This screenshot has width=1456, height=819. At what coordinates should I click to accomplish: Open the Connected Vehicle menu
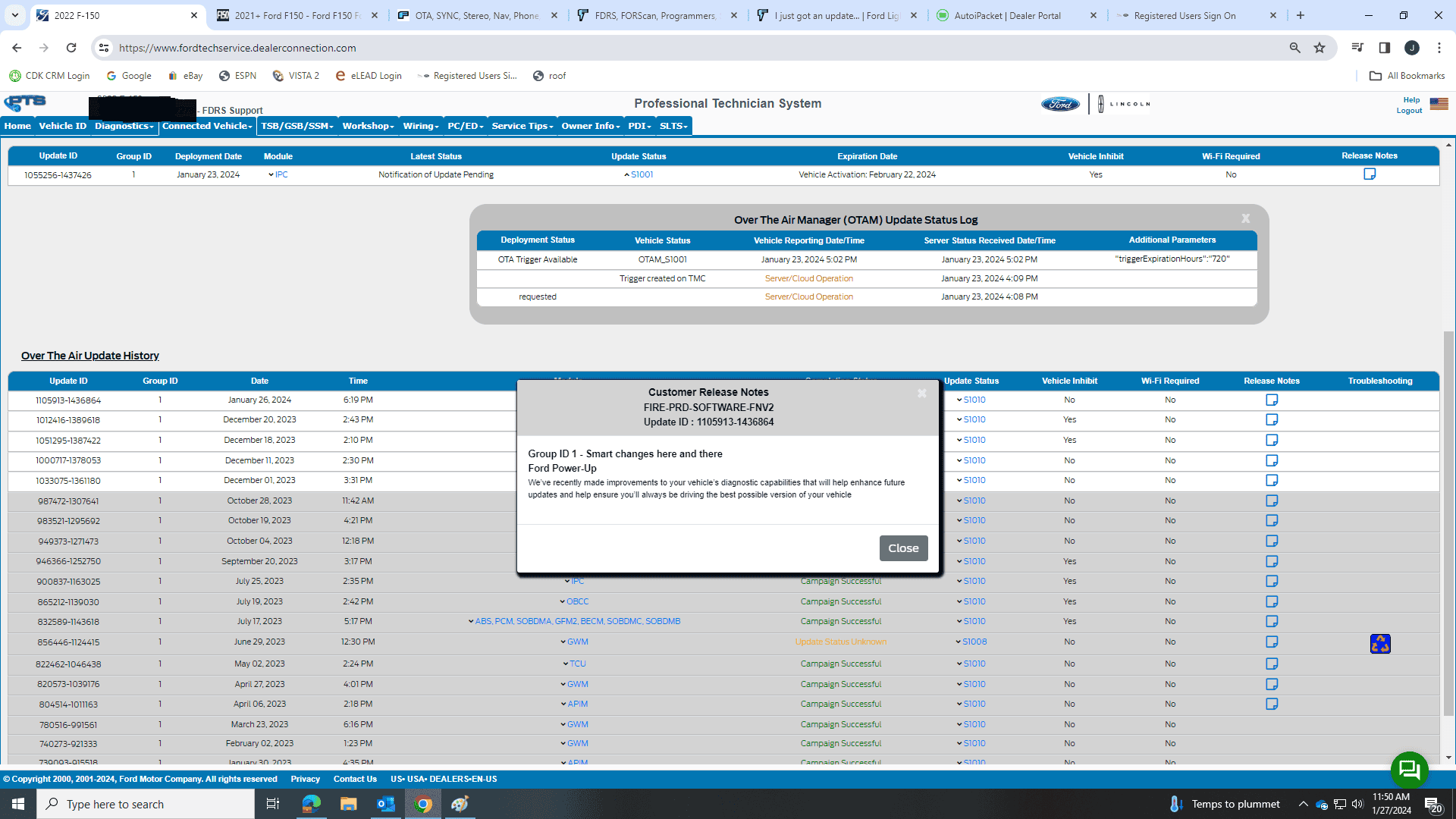(207, 126)
